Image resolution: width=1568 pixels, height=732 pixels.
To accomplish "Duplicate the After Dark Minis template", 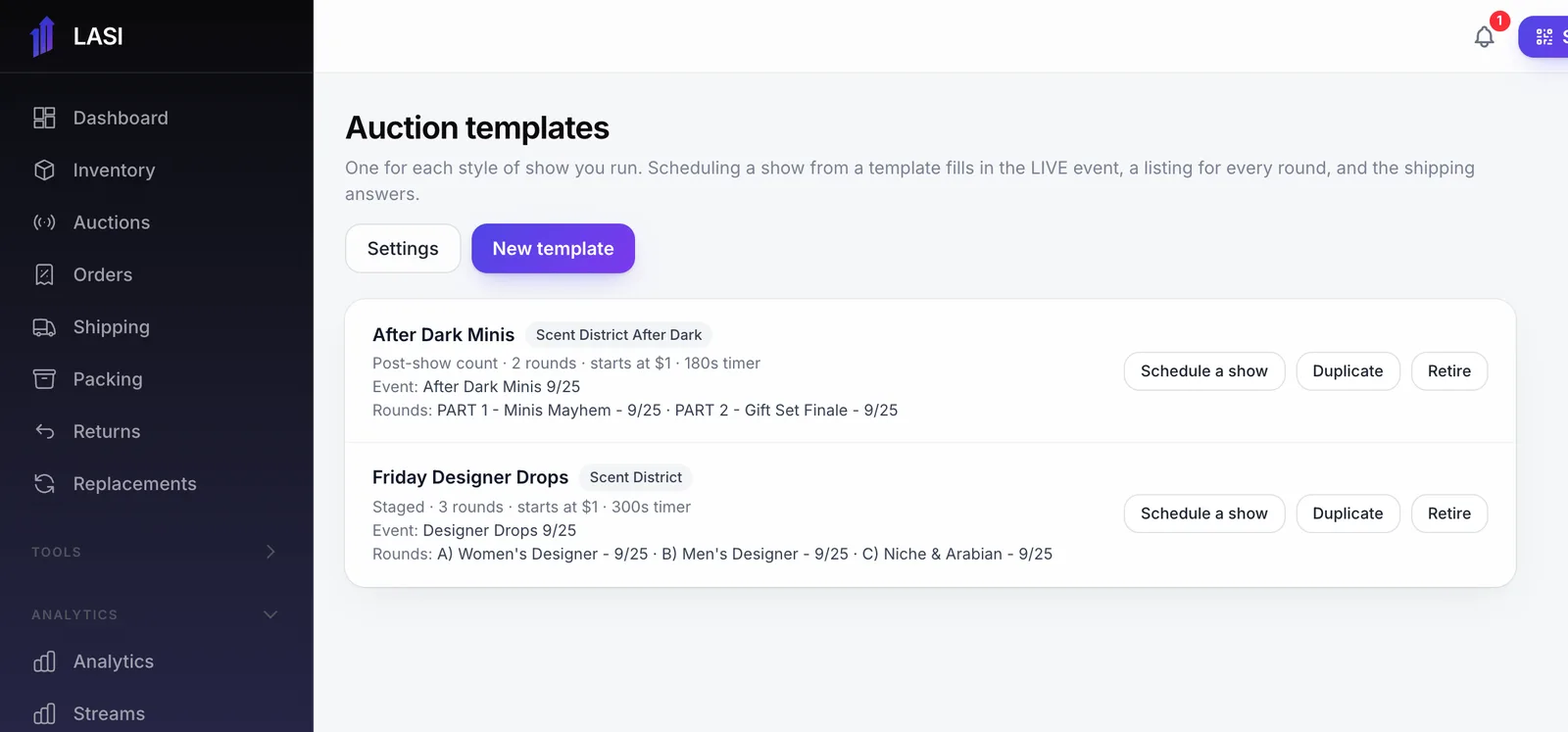I will pyautogui.click(x=1347, y=371).
